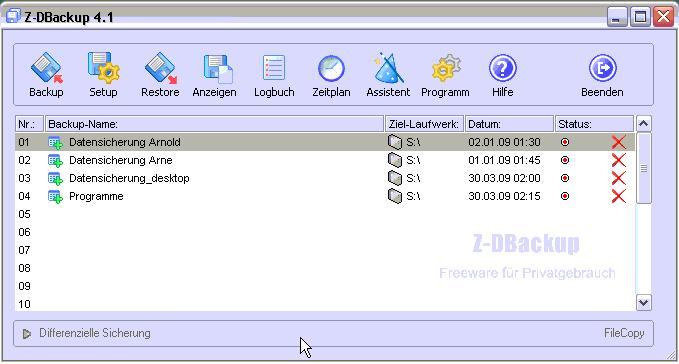
Task: Start the Backup toolbar action
Action: (46, 74)
